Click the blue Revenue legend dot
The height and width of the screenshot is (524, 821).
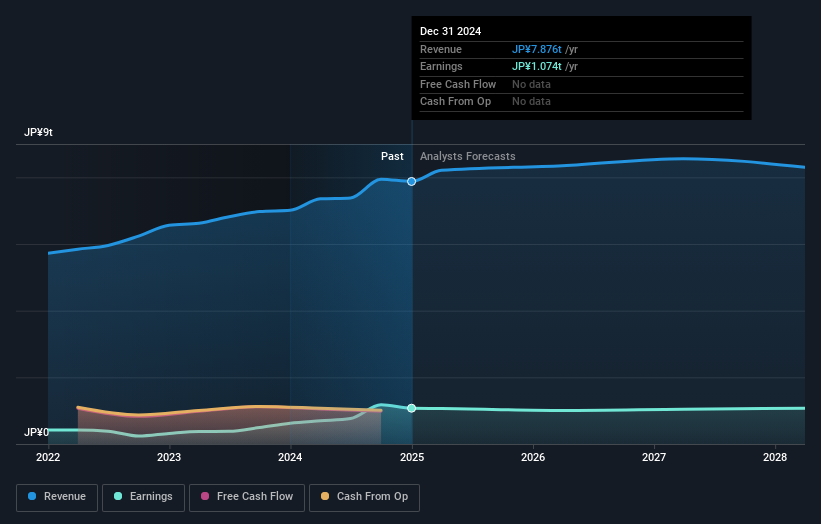(x=32, y=496)
